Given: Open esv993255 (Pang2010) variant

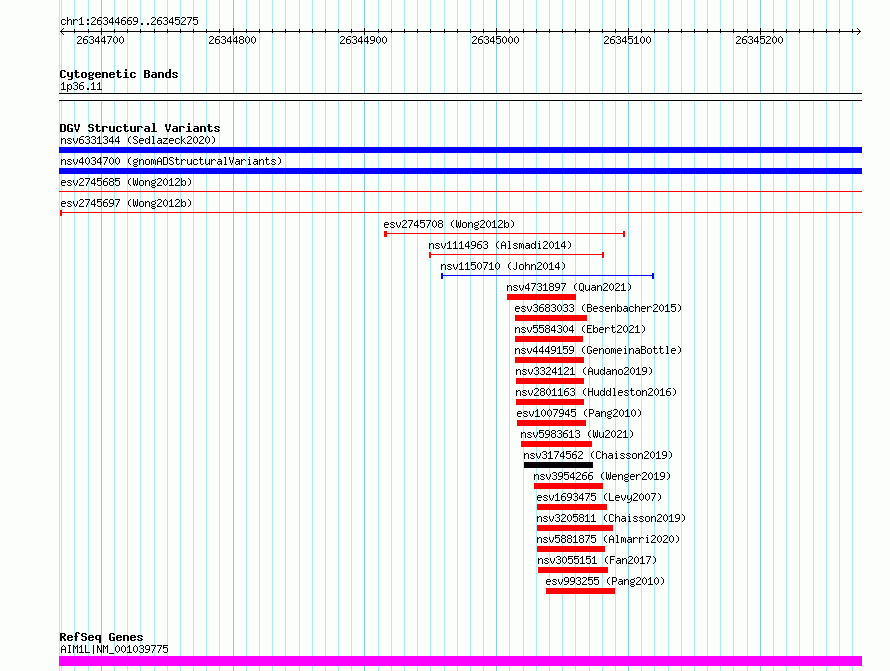Looking at the screenshot, I should (605, 581).
